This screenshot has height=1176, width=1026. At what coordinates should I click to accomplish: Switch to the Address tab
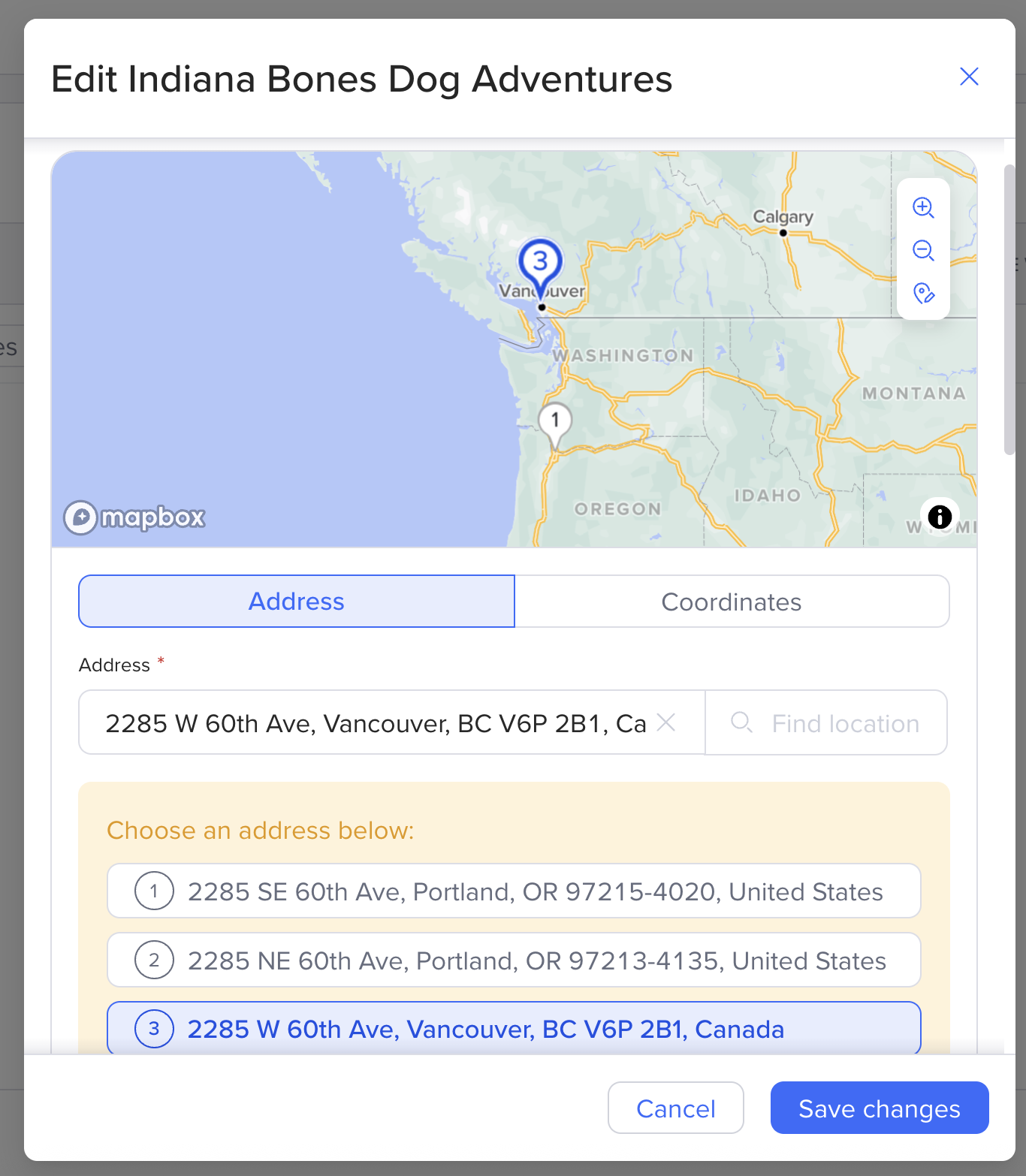[297, 602]
